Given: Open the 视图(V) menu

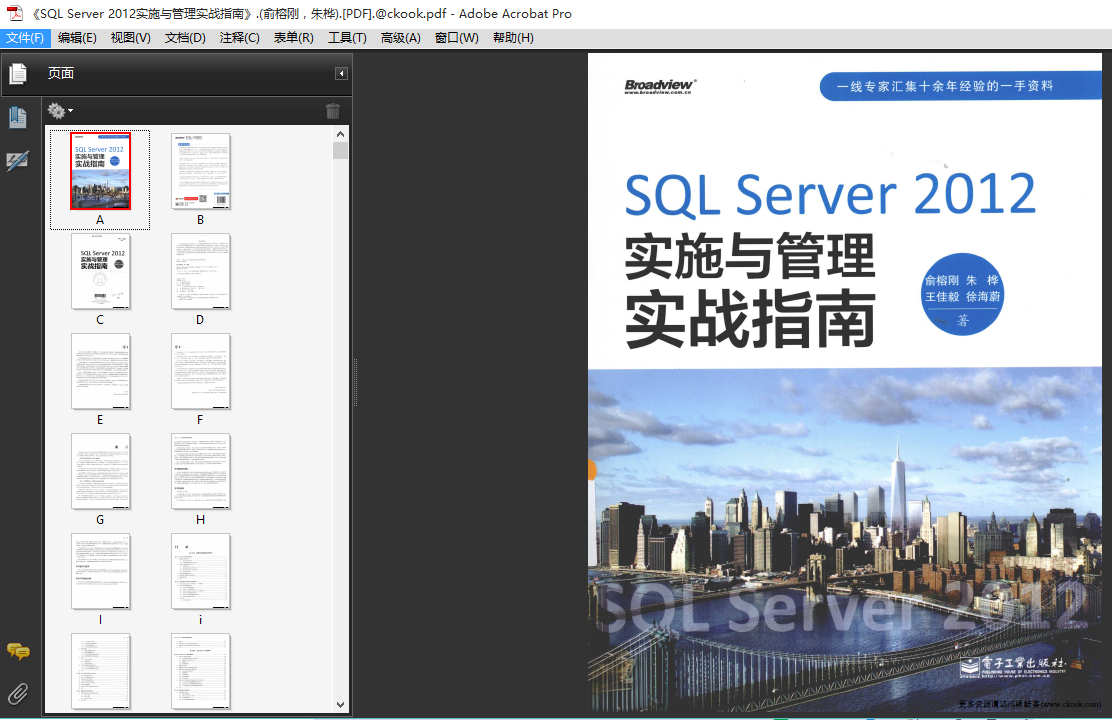Looking at the screenshot, I should pyautogui.click(x=130, y=38).
